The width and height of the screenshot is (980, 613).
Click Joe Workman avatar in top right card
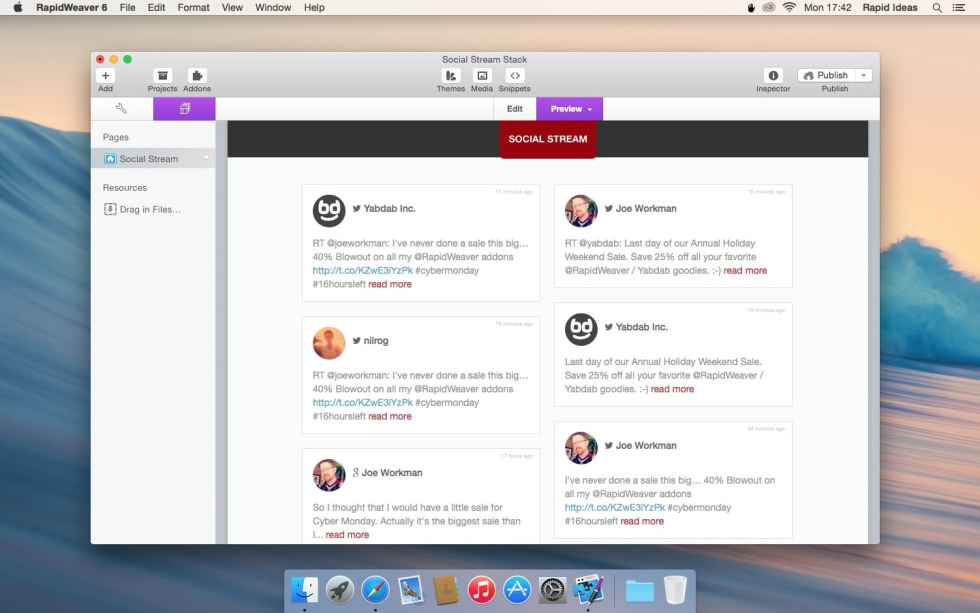click(x=581, y=211)
